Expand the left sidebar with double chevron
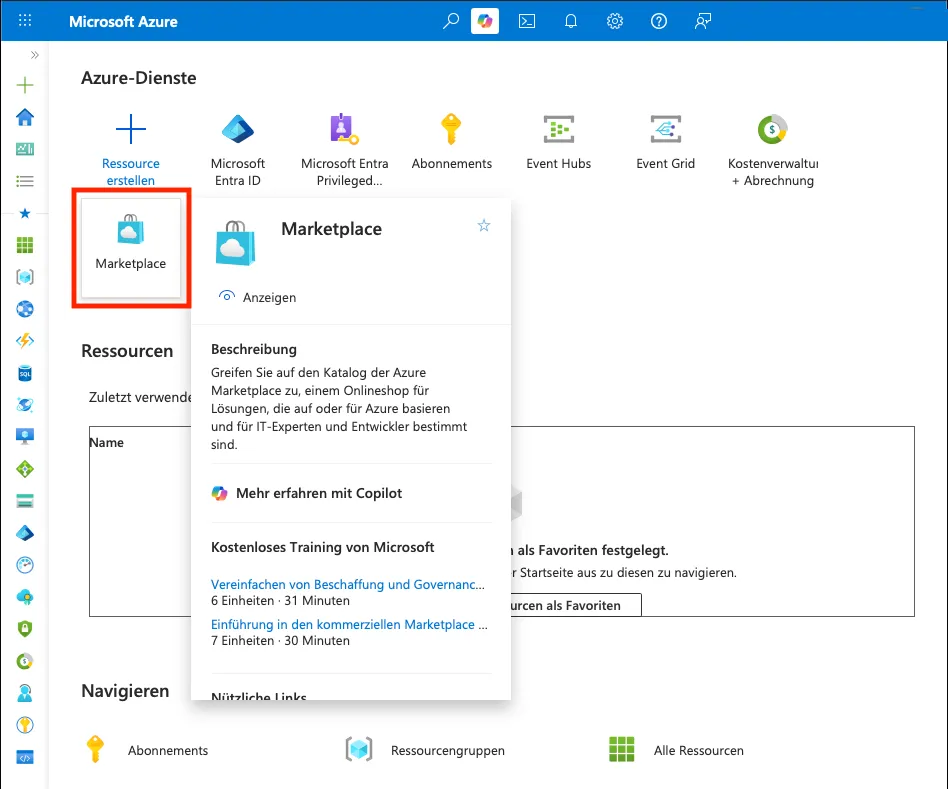Screen dimensions: 948x789 pos(34,55)
